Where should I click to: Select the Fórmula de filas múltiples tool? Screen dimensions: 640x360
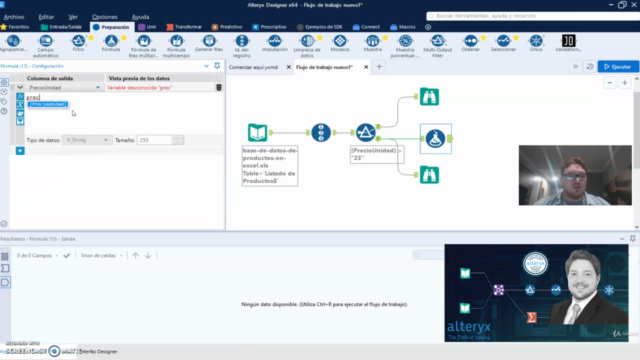pyautogui.click(x=143, y=46)
